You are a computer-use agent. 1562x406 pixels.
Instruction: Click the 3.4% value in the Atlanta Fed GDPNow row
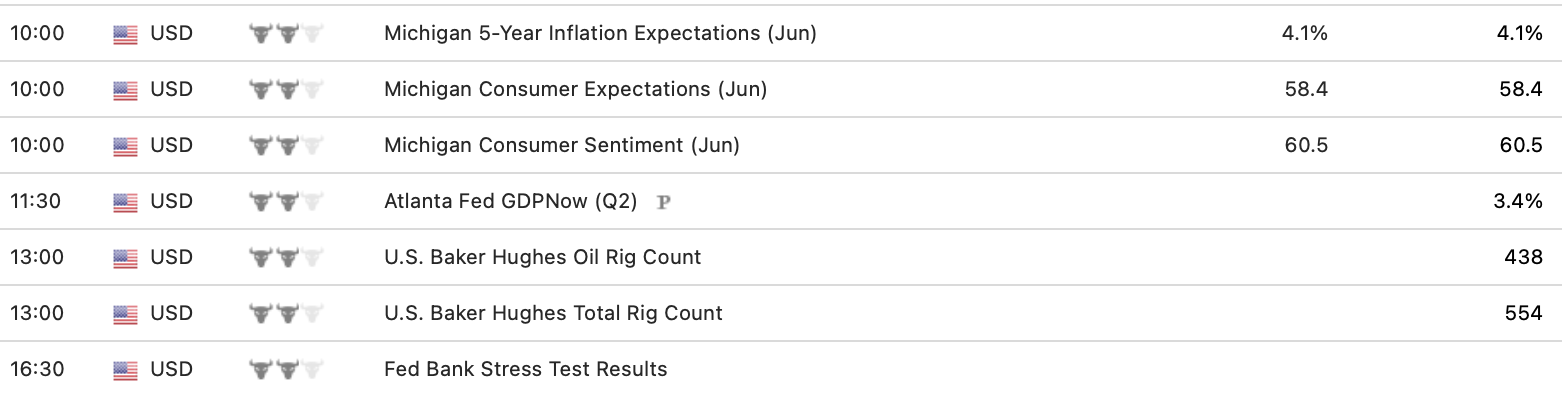pos(1517,201)
